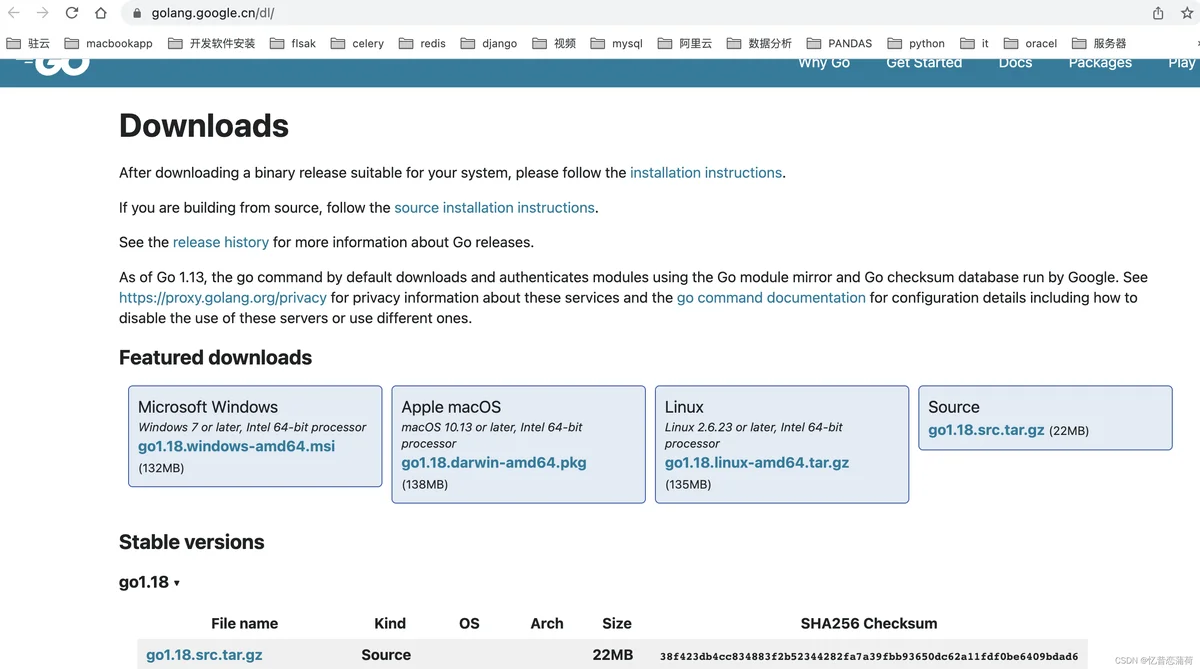Click the SHA256 Checksum column header
The height and width of the screenshot is (669, 1200).
(869, 623)
